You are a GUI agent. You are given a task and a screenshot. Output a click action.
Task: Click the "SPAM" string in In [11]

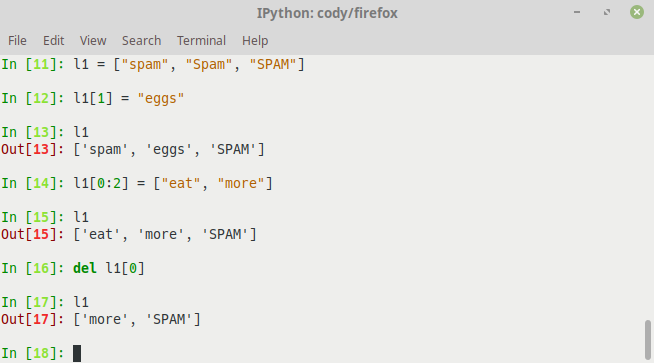[x=273, y=65]
